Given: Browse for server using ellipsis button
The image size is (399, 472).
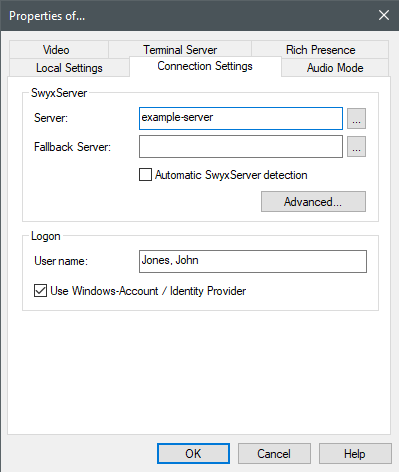Looking at the screenshot, I should coord(356,118).
